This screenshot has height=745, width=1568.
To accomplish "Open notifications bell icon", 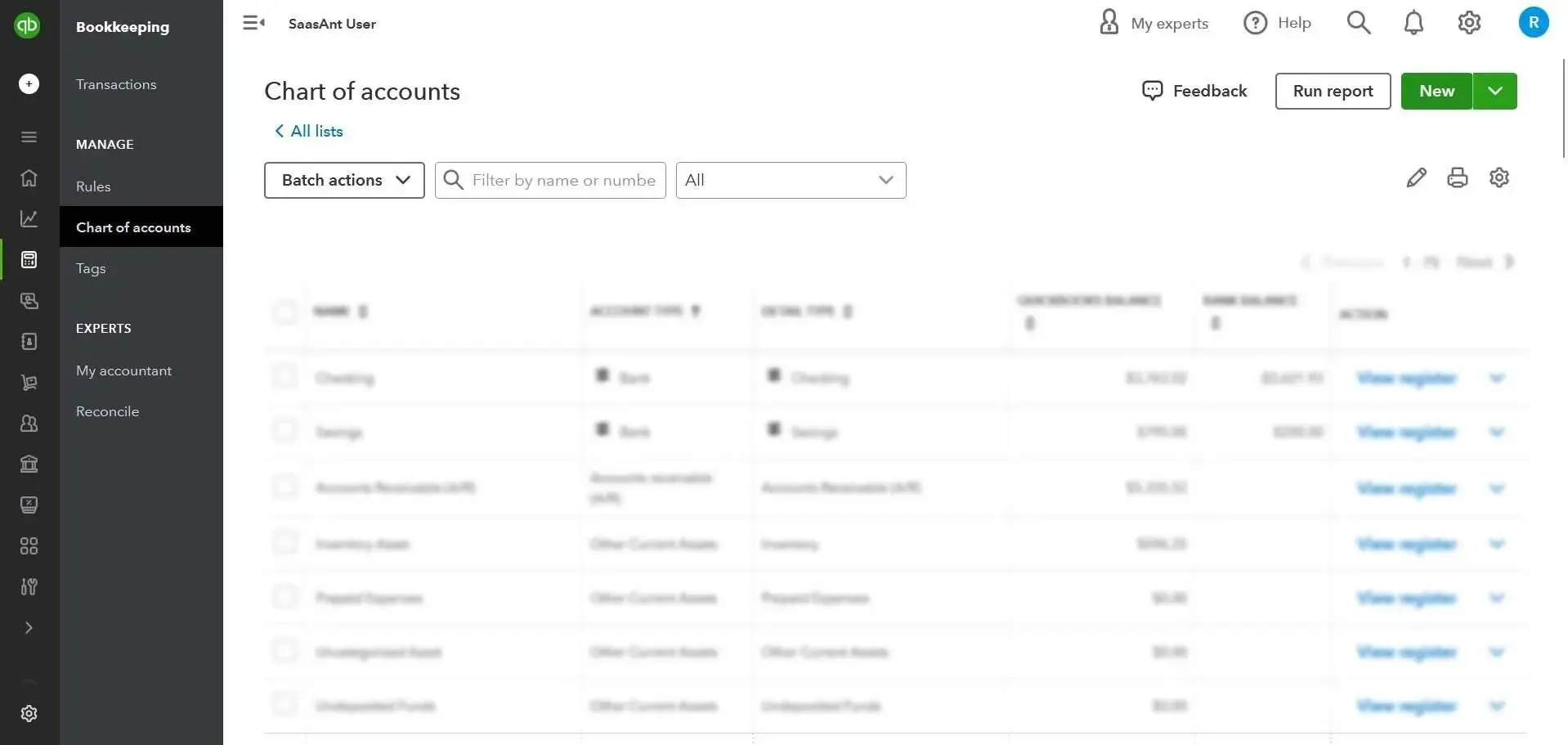I will [x=1413, y=23].
